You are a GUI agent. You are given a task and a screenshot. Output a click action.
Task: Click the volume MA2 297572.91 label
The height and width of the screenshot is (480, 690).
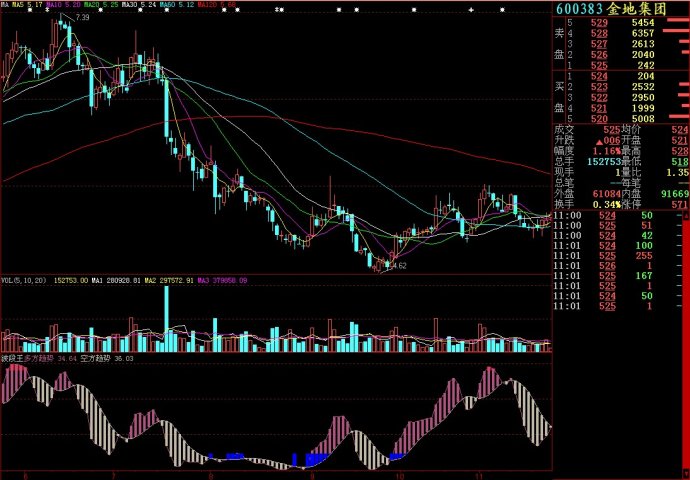[x=169, y=280]
